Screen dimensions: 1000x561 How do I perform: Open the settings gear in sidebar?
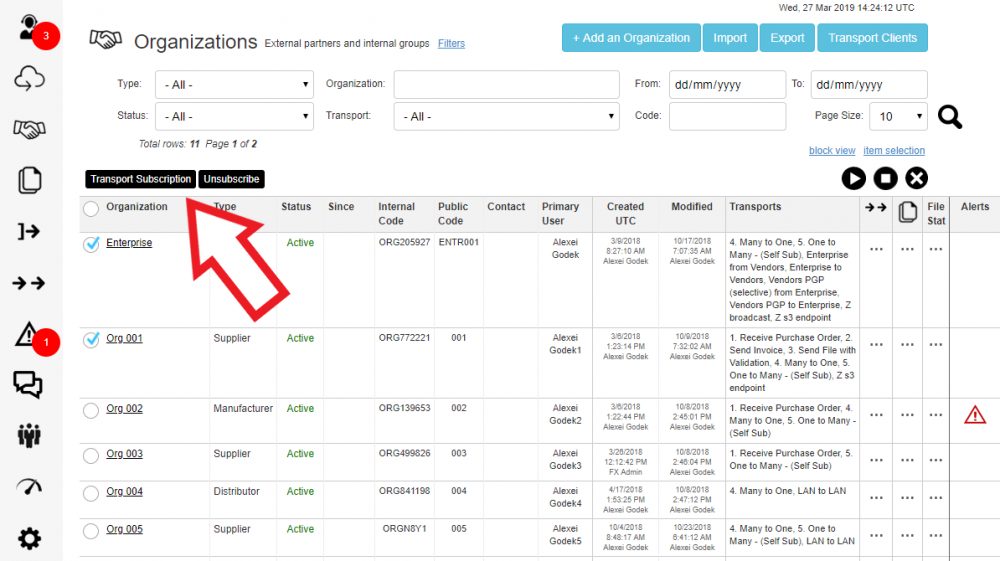(x=30, y=539)
